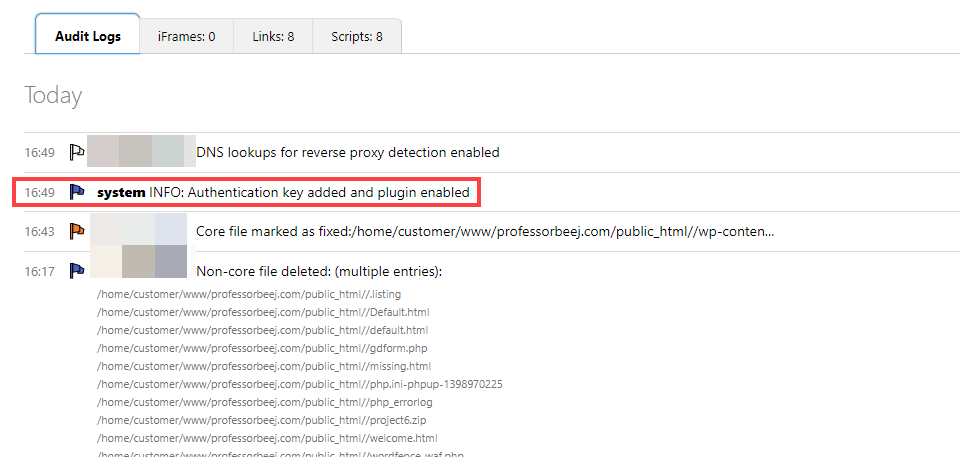Open the iFrames: 0 tab
960x457 pixels.
tap(186, 36)
